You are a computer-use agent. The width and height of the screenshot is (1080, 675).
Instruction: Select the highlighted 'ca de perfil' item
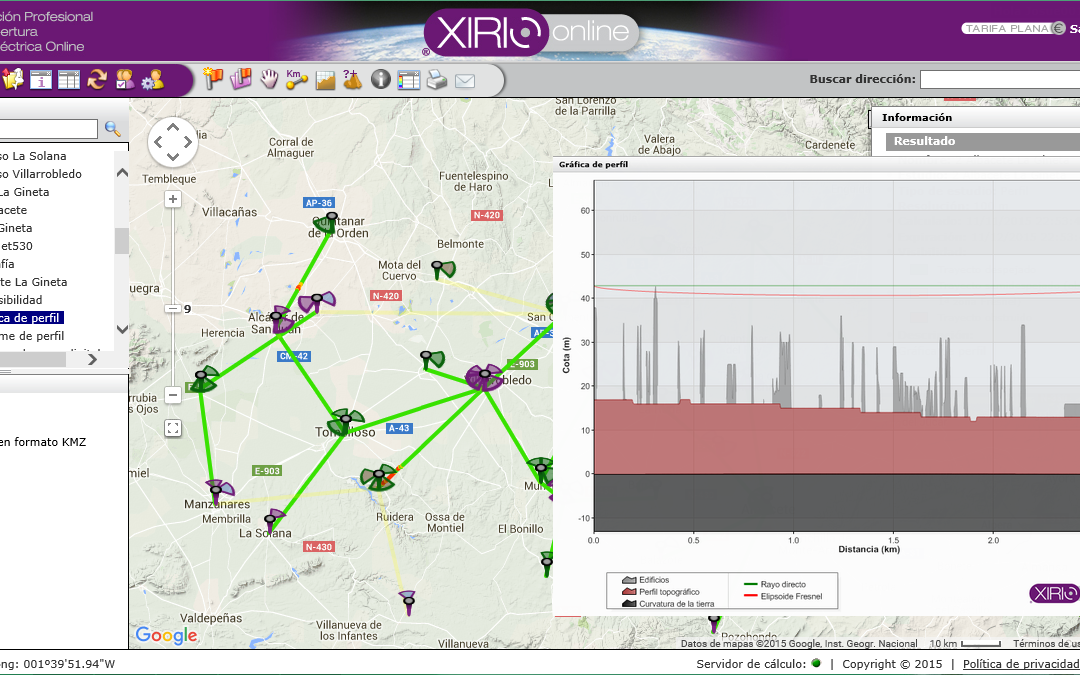pyautogui.click(x=32, y=318)
